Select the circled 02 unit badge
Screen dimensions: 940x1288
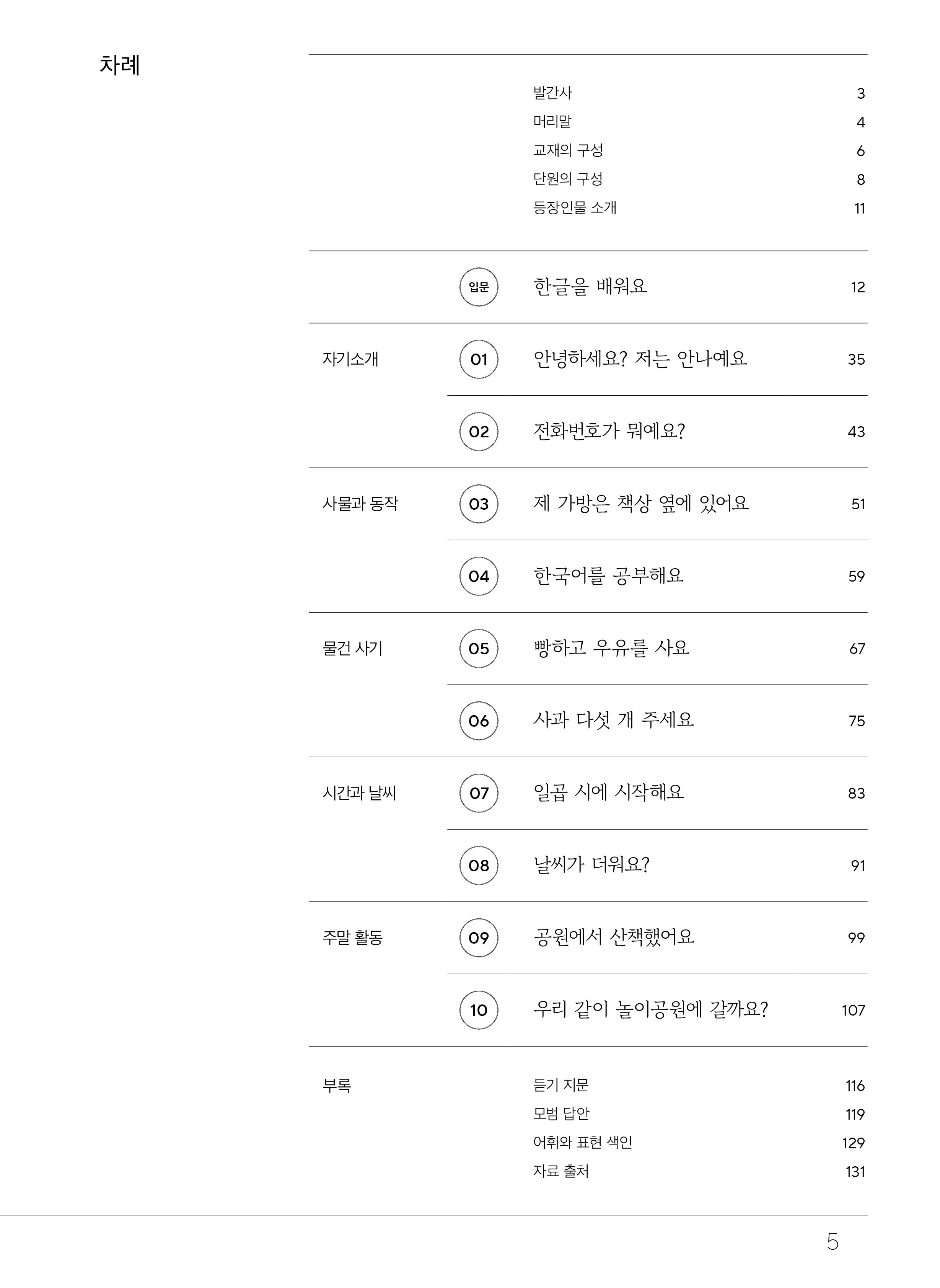[x=479, y=431]
